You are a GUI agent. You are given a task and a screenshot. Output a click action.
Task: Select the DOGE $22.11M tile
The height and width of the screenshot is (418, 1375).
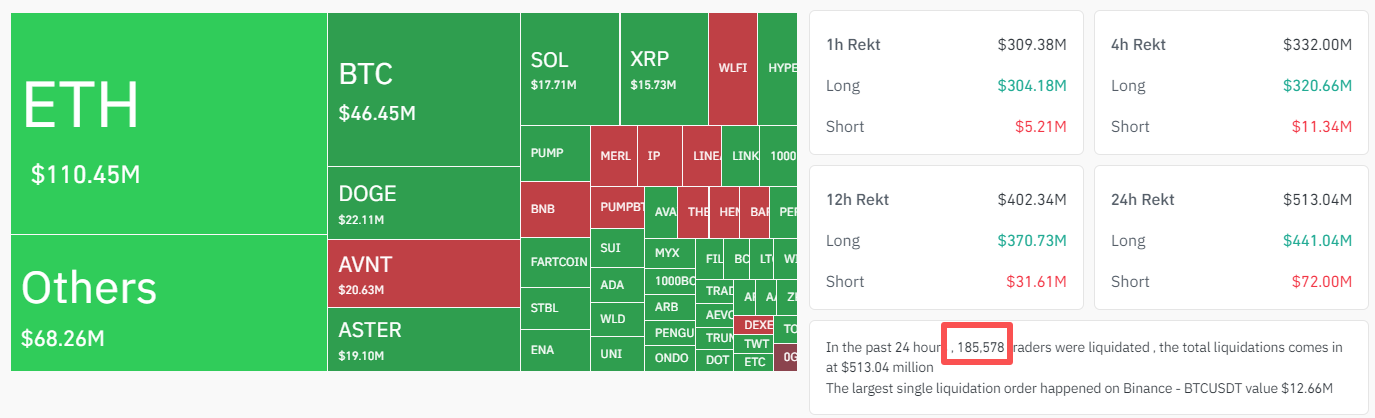pos(423,203)
